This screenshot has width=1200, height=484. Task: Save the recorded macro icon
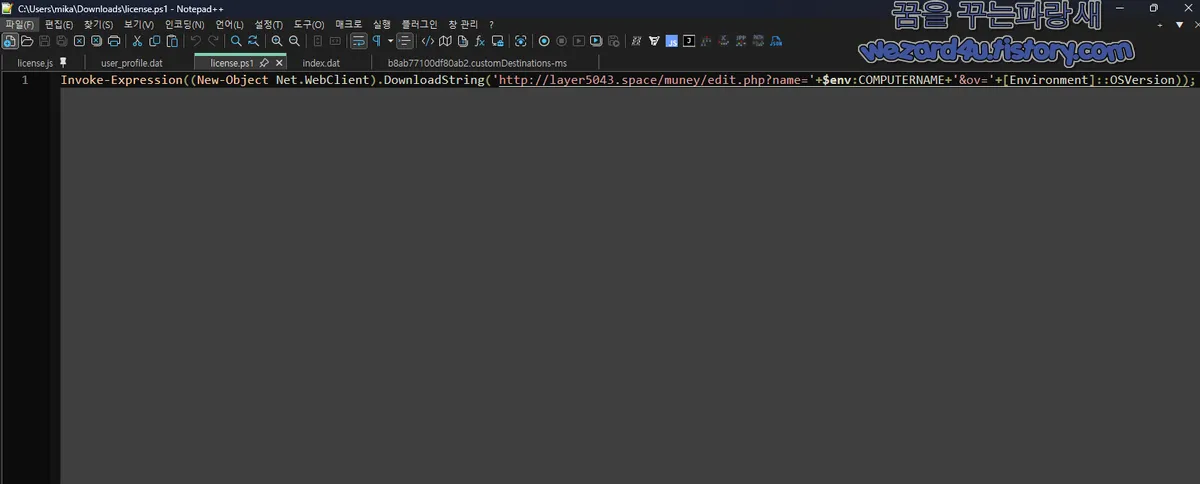[x=613, y=41]
